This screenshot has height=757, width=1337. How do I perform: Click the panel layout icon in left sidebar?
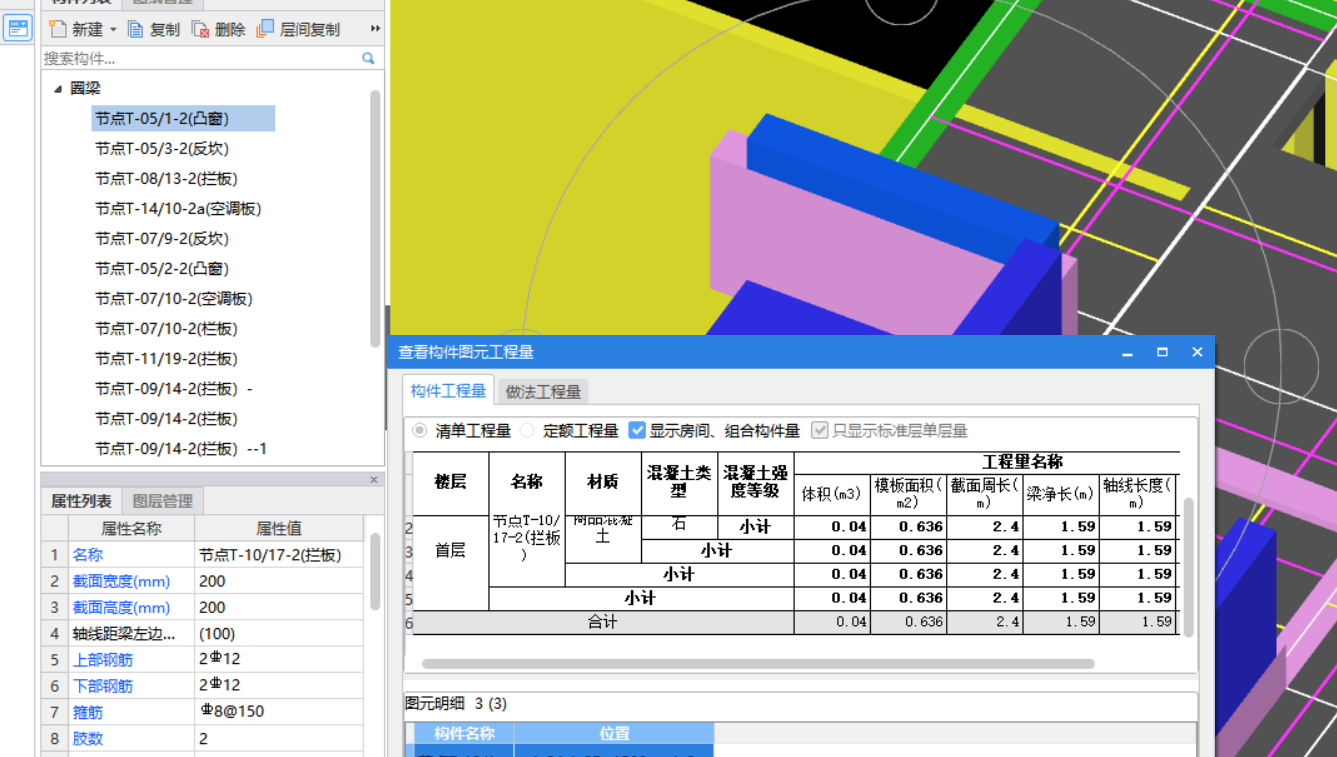click(x=18, y=27)
